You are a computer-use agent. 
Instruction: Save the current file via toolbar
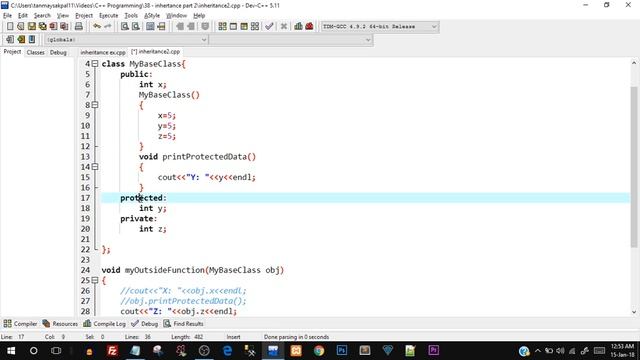[x=31, y=27]
